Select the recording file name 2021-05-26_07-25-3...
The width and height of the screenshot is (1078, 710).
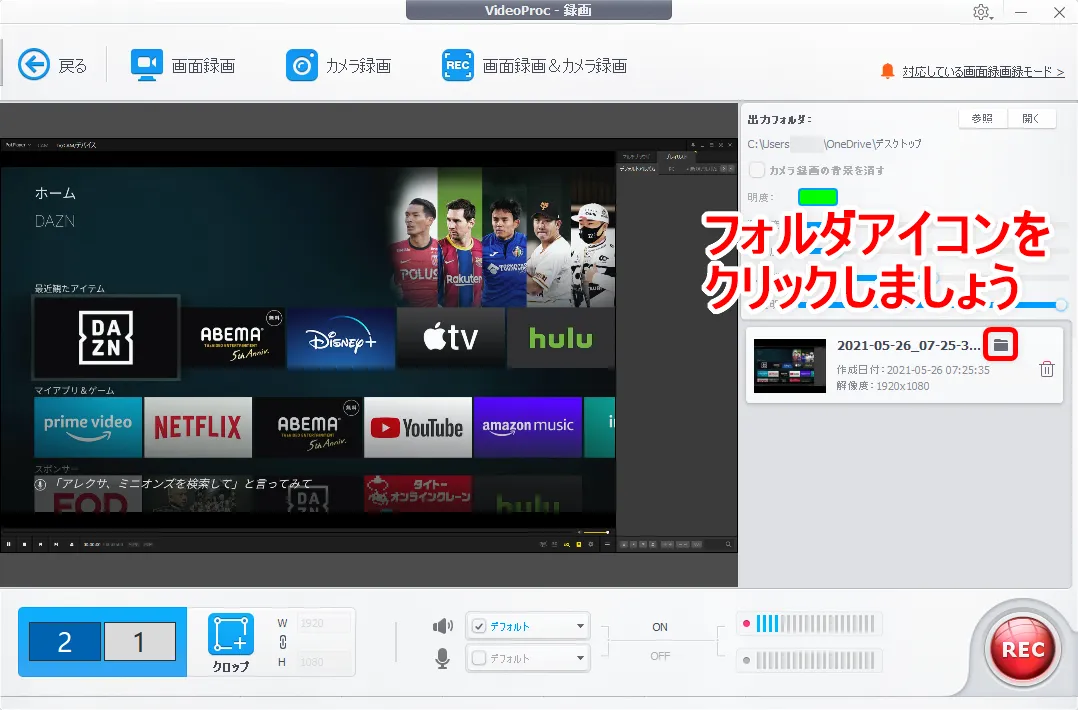tap(908, 346)
